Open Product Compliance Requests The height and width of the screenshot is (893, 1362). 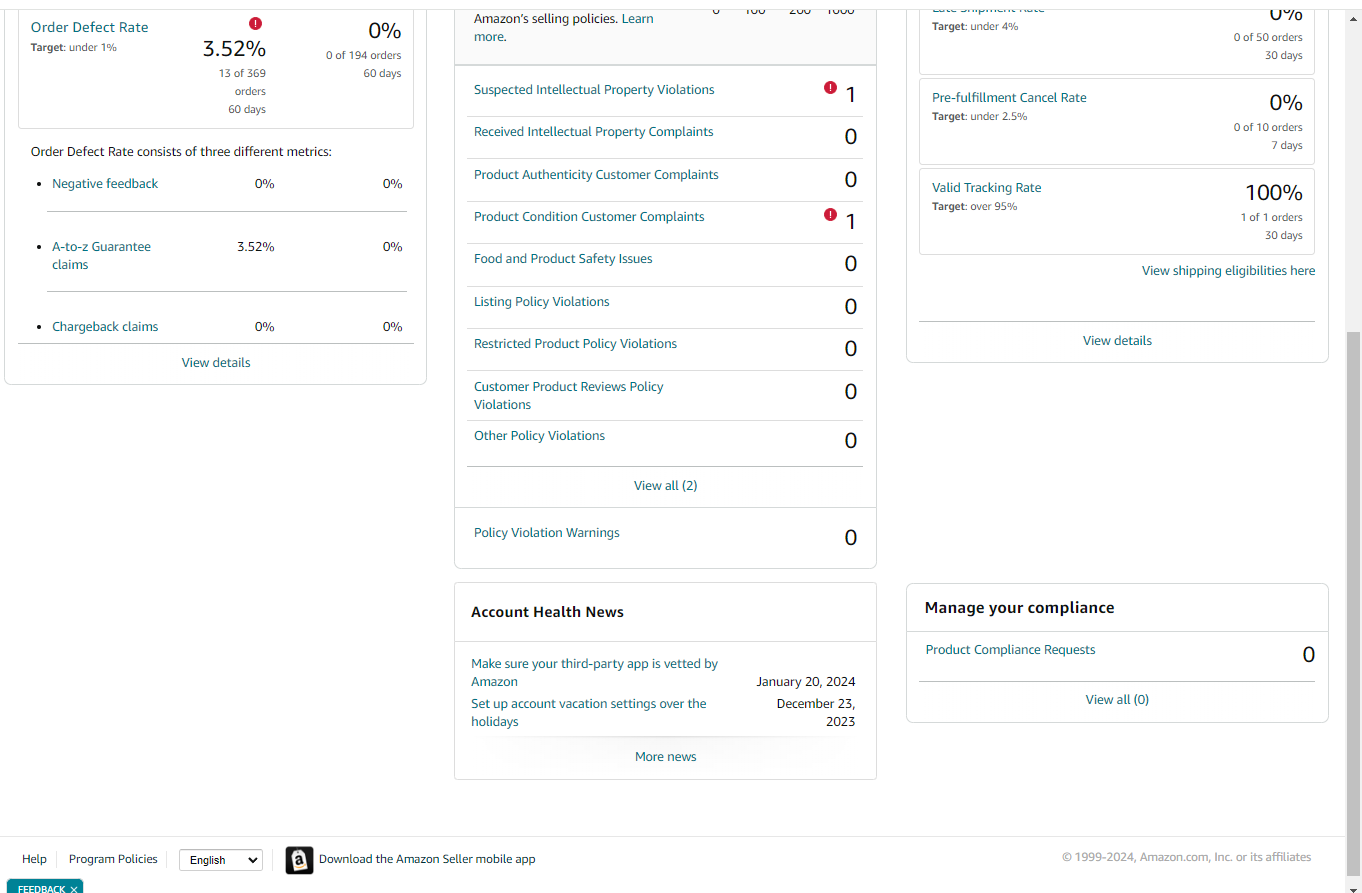(x=1010, y=650)
